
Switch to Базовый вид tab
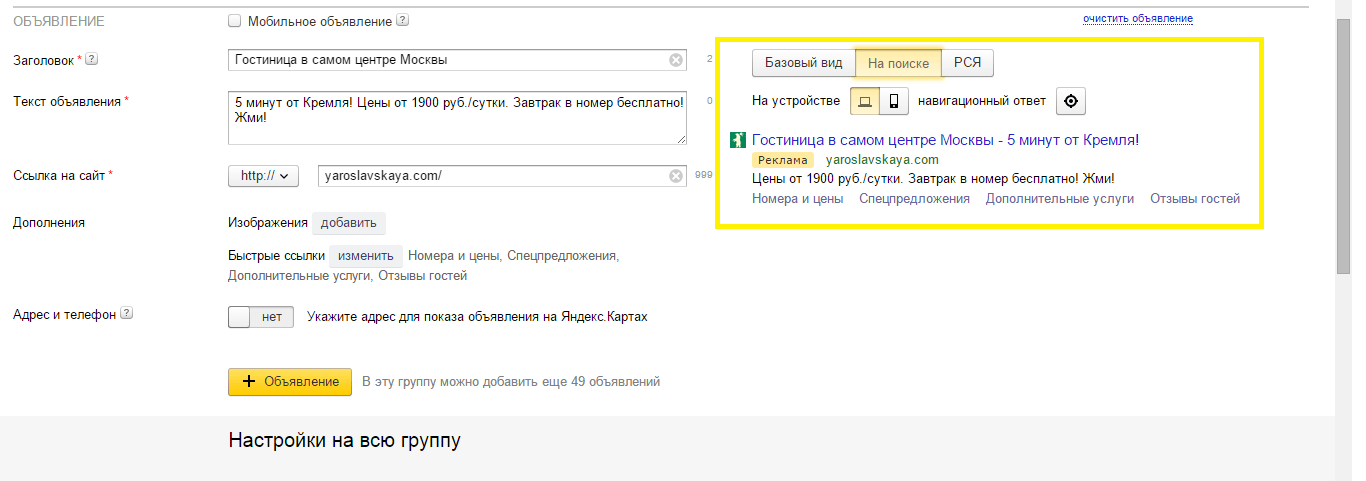[804, 63]
